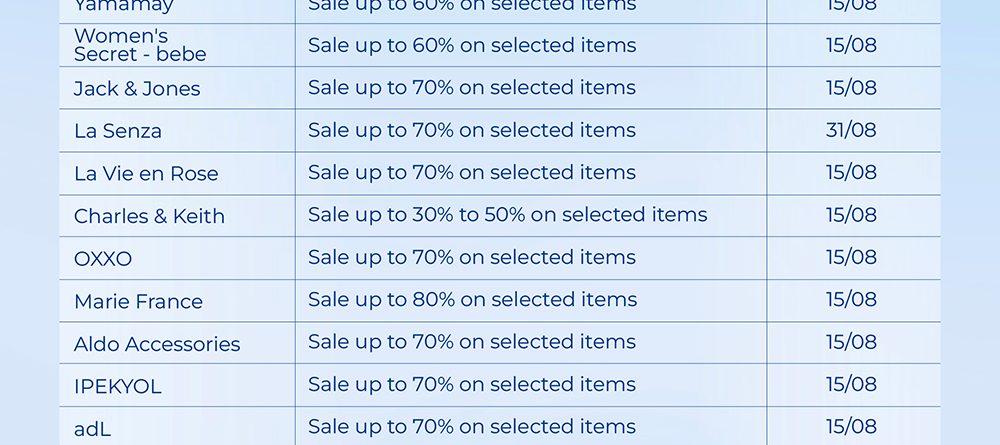This screenshot has height=445, width=1000.
Task: Click the sale offer for Women's Secret - bebe
Action: [472, 45]
